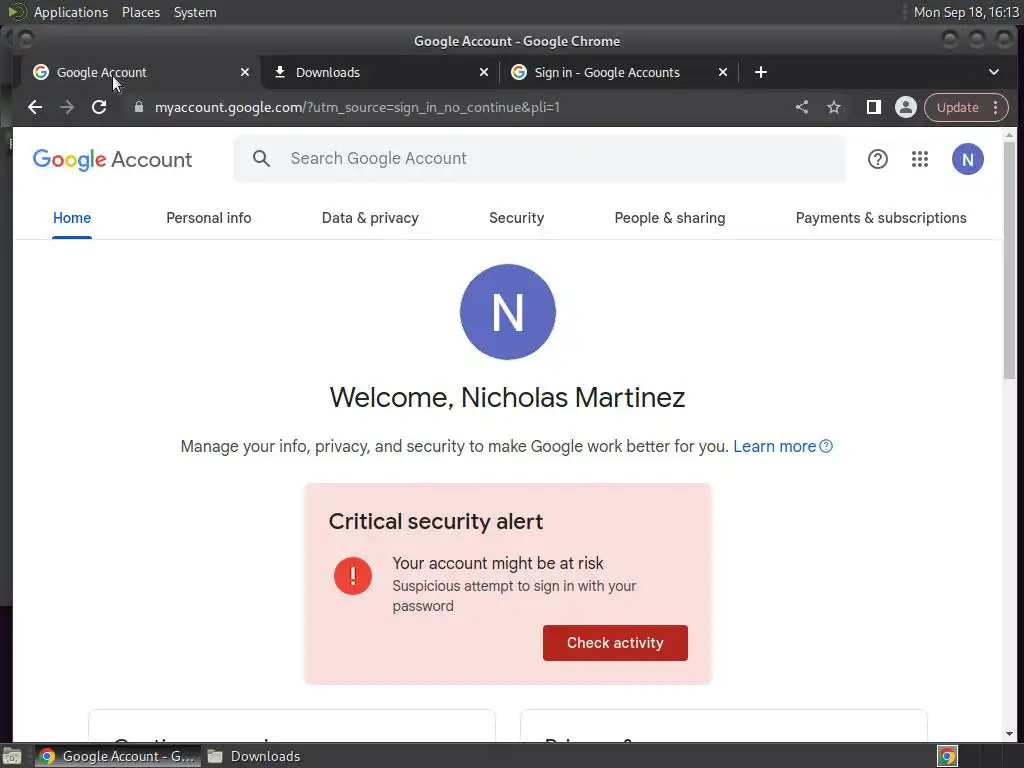Viewport: 1024px width, 768px height.
Task: Click the Google Account logo
Action: click(112, 159)
